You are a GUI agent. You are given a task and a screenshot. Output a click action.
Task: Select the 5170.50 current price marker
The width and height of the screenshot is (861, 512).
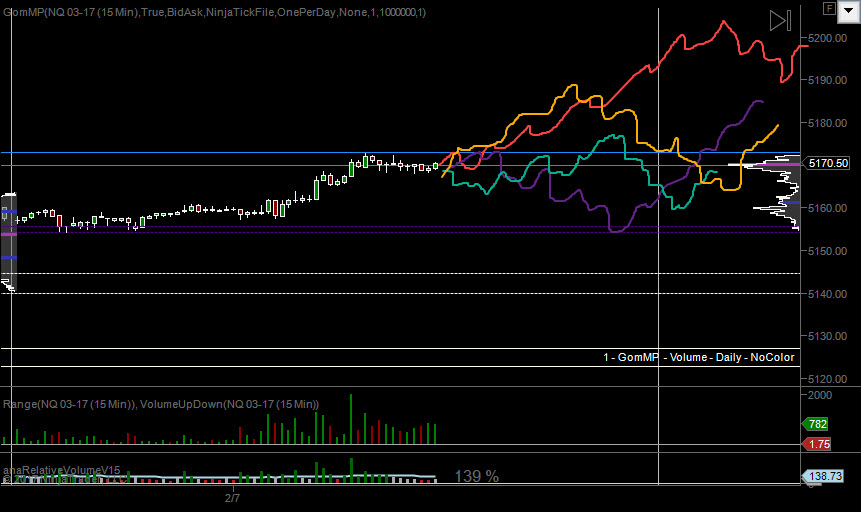coord(828,163)
